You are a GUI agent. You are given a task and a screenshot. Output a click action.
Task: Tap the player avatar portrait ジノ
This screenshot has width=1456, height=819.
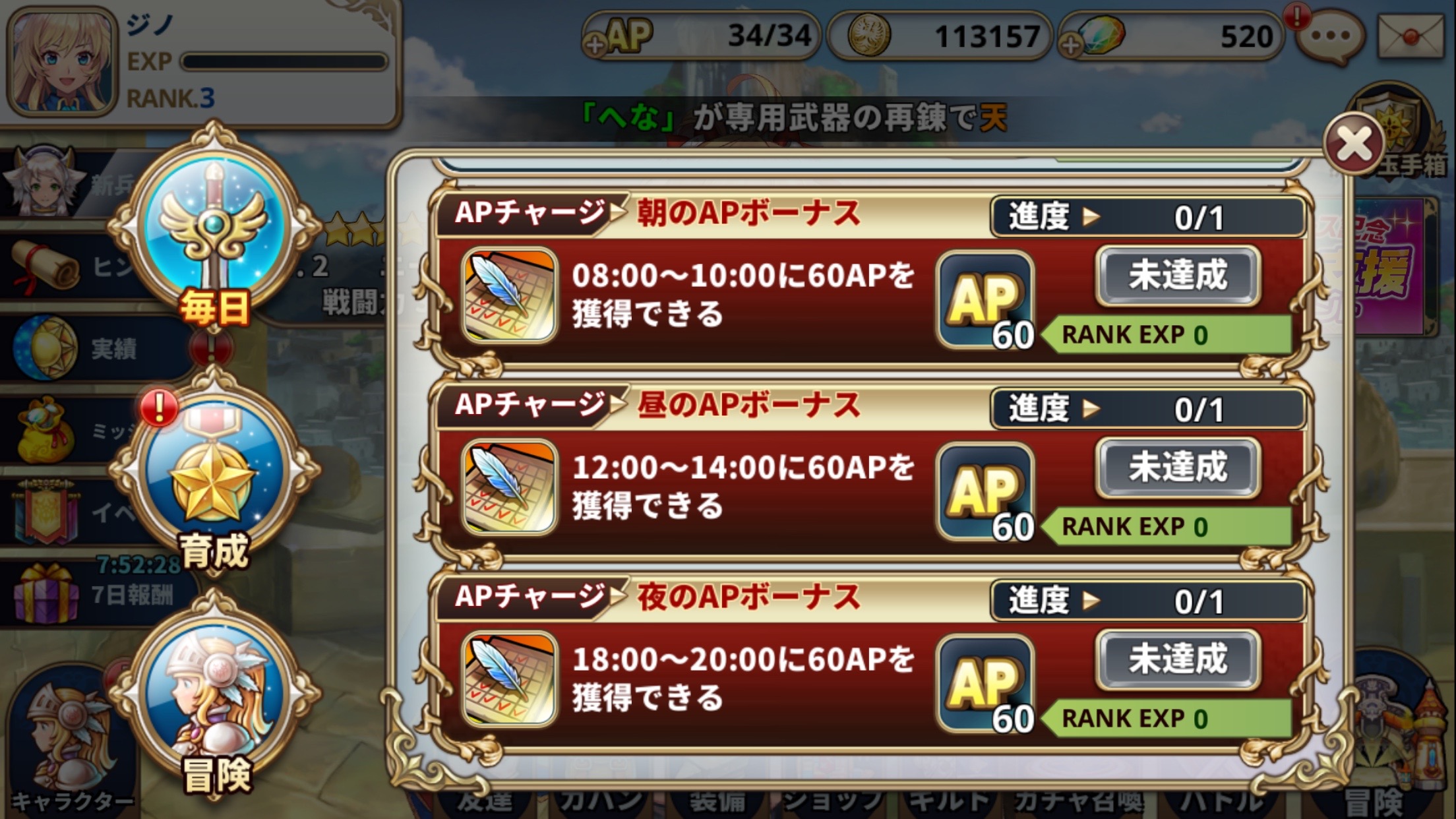tap(61, 61)
